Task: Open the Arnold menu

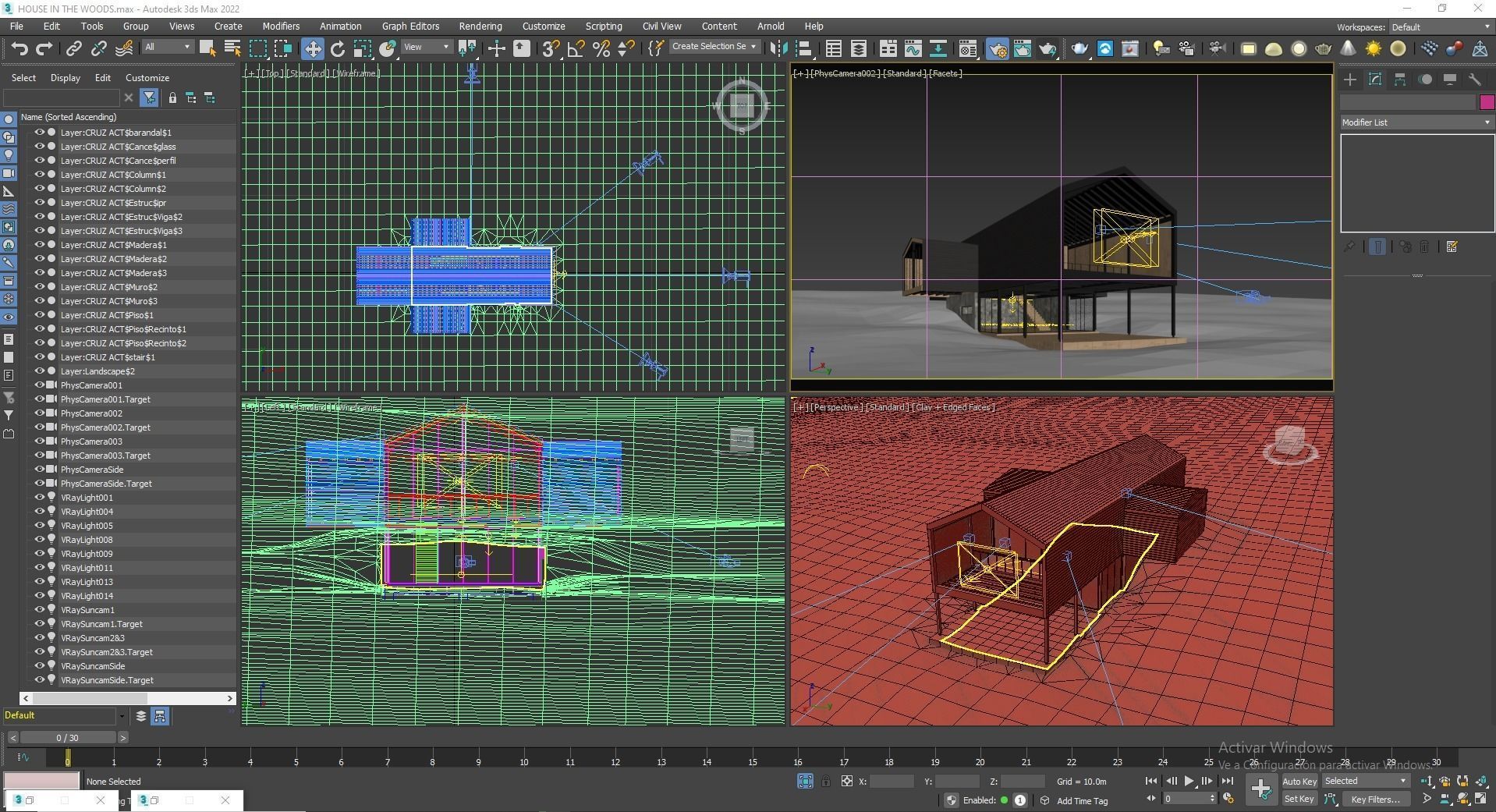Action: coord(771,26)
